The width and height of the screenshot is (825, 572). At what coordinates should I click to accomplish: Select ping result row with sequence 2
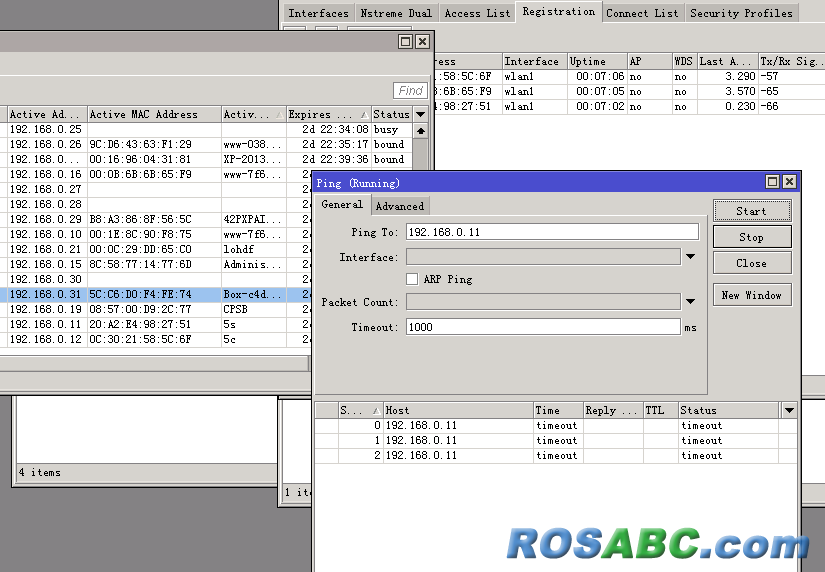556,455
